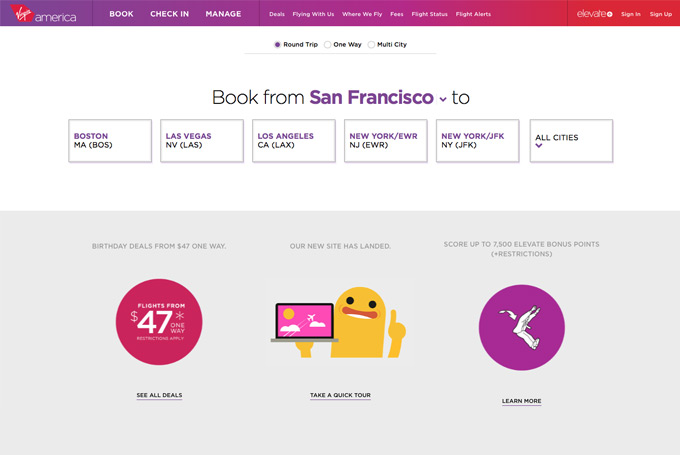The height and width of the screenshot is (455, 680).
Task: Click the Sign Up link
Action: coord(660,14)
